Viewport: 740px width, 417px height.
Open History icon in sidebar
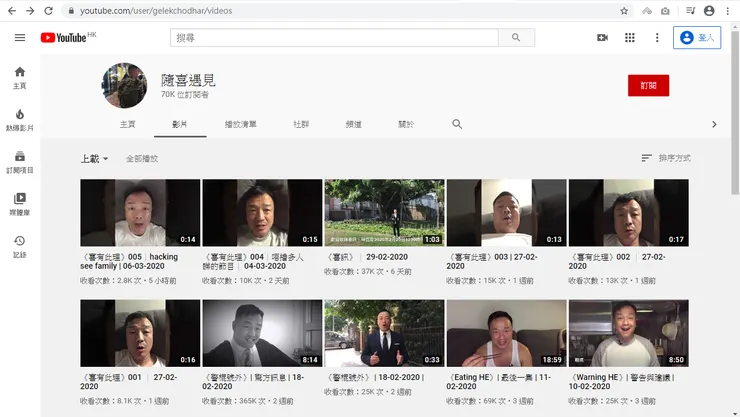coord(20,247)
